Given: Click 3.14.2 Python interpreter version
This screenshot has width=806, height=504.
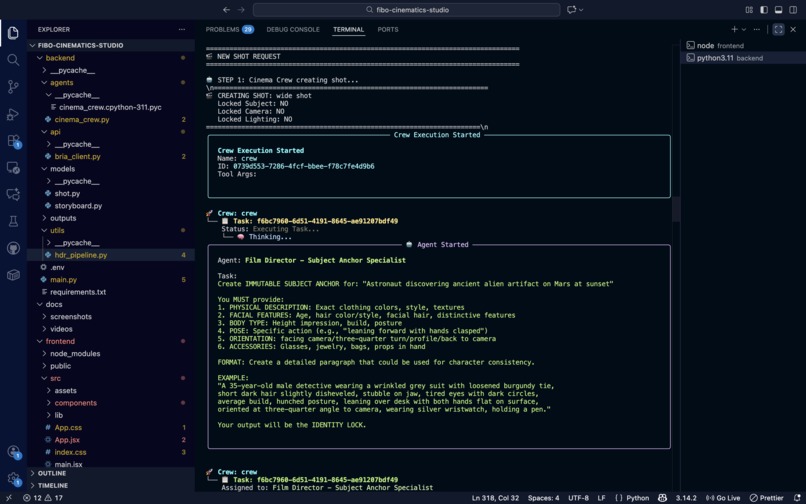Looking at the screenshot, I should (686, 498).
